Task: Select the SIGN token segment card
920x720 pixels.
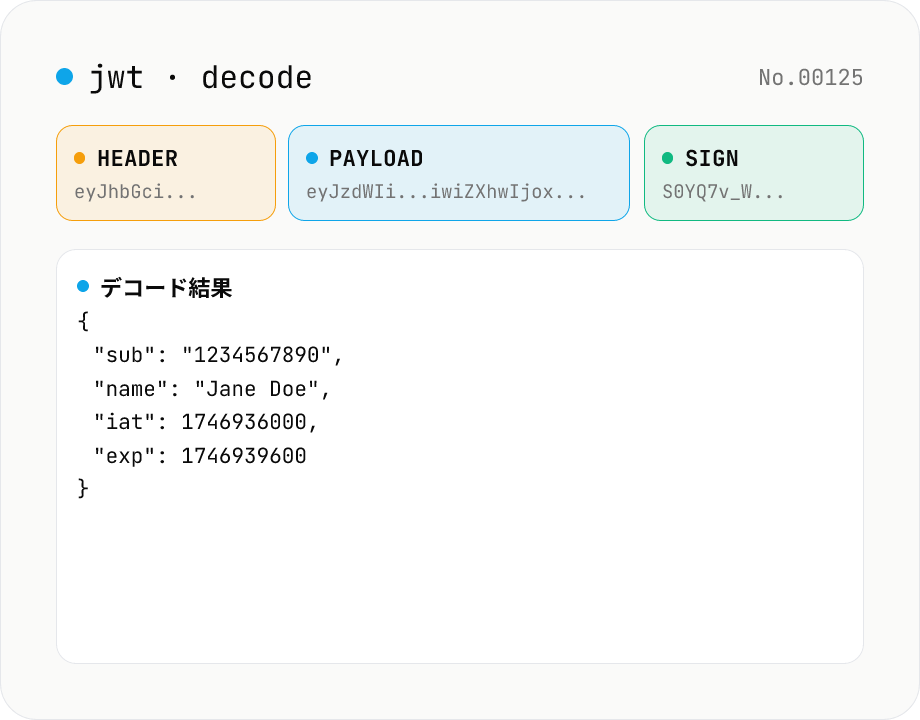Action: click(x=754, y=173)
